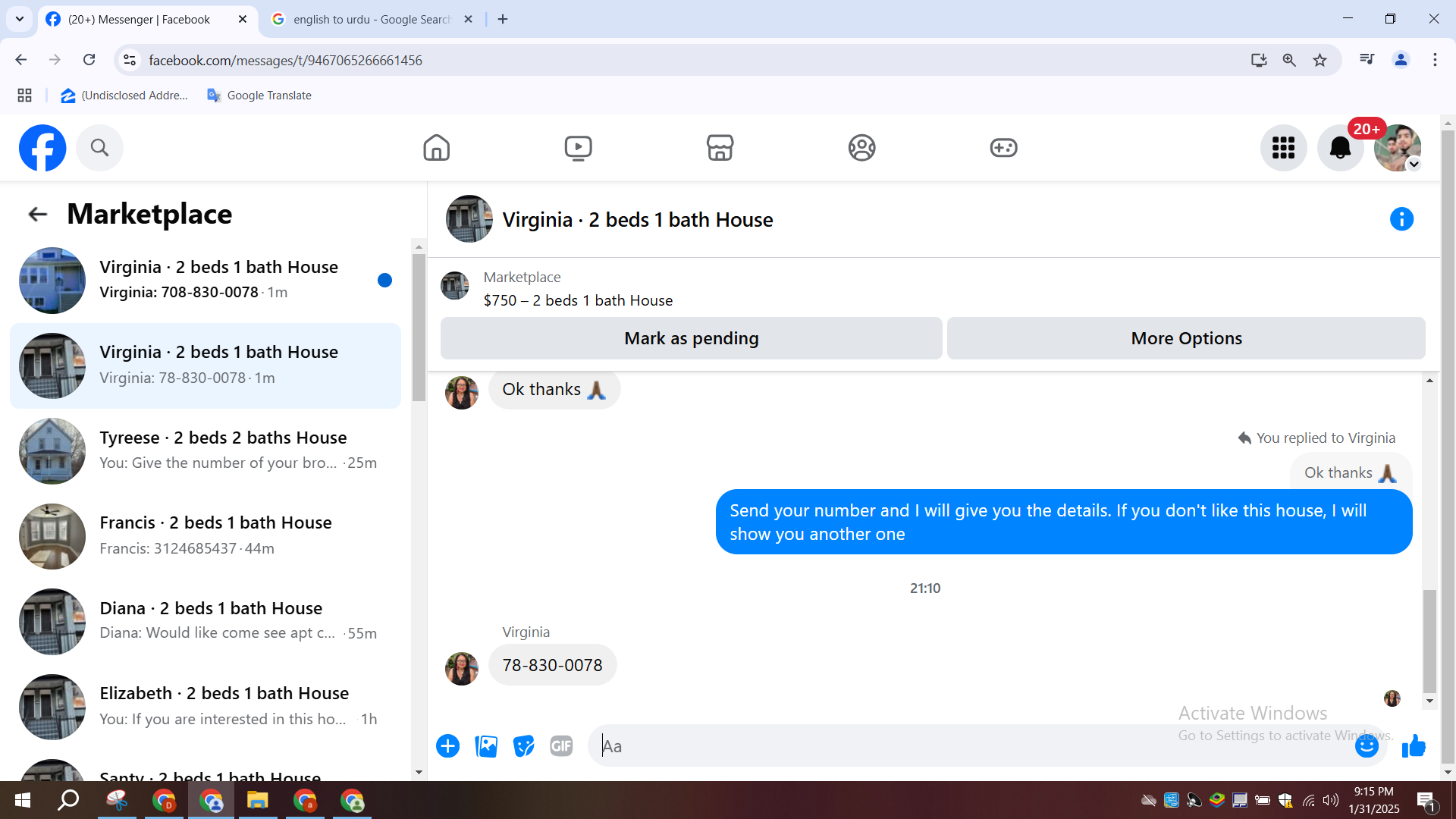Click conversation list scrollbar thumb
Viewport: 1456px width, 819px height.
point(419,328)
